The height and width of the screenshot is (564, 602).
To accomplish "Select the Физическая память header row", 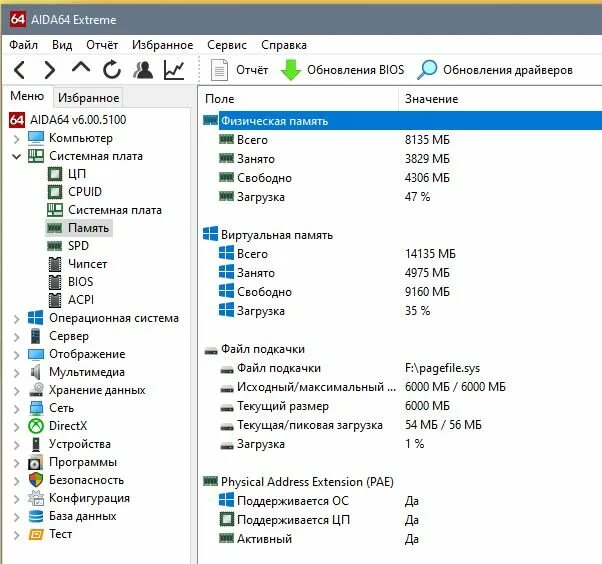I will 402,121.
